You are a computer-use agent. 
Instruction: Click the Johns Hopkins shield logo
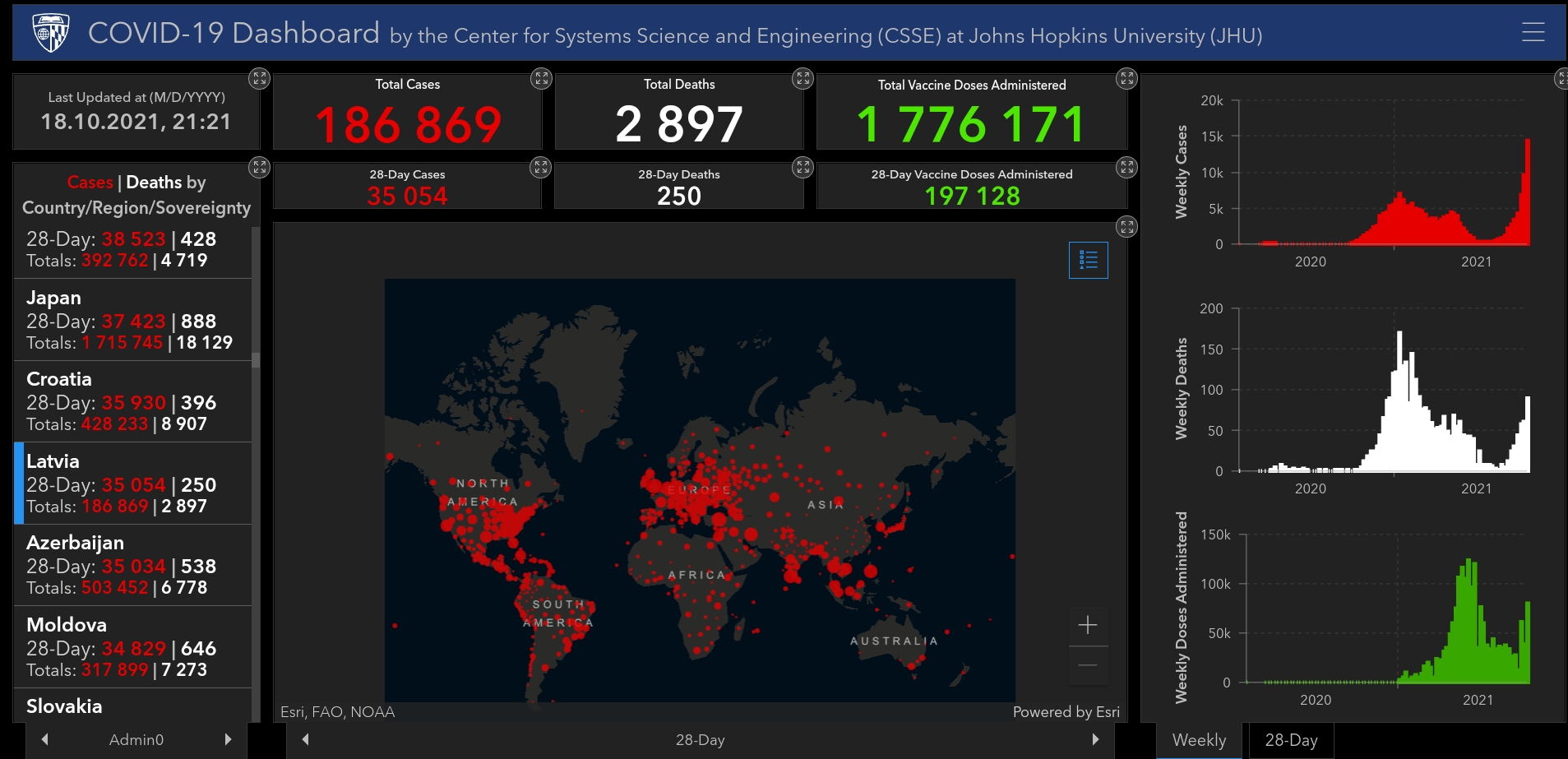(51, 33)
